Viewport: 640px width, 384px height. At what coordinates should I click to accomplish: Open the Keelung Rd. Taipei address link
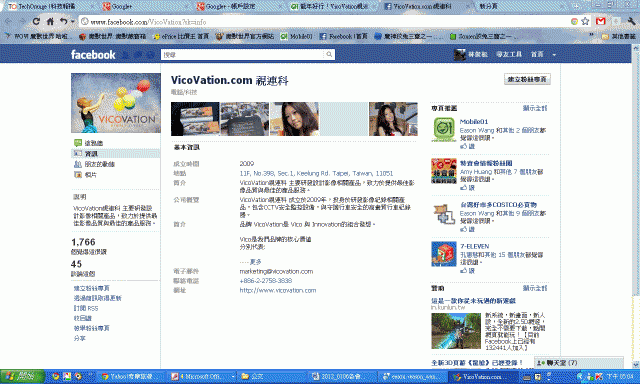316,173
